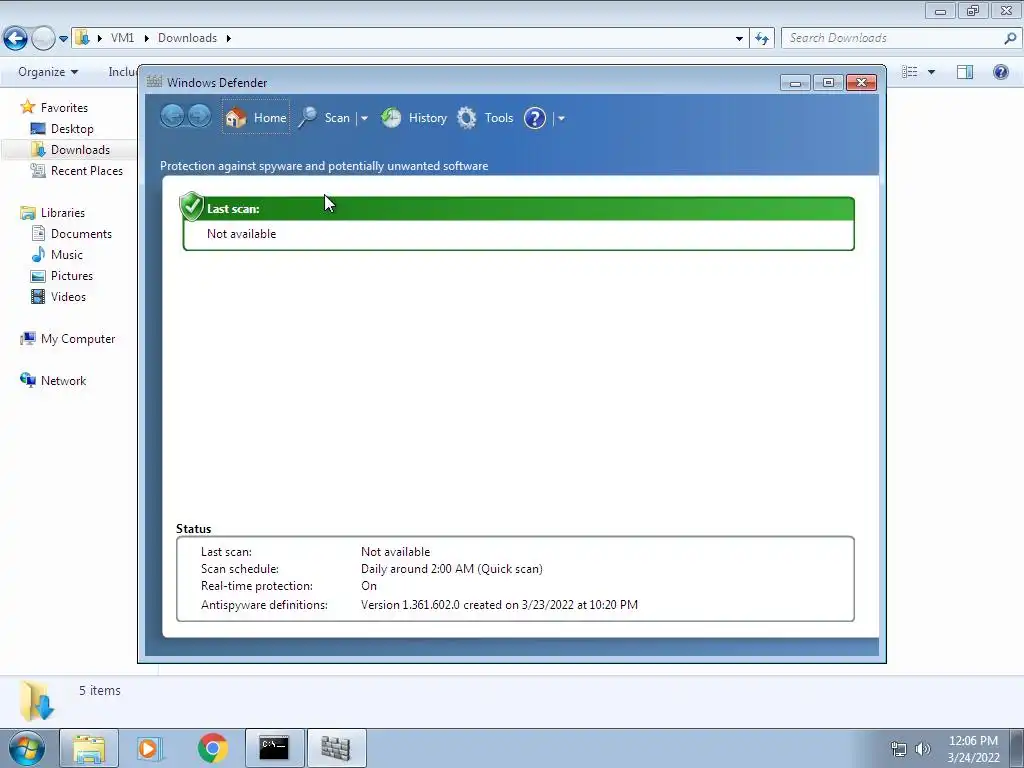1024x768 pixels.
Task: Select Libraries in navigation pane
Action: click(63, 213)
